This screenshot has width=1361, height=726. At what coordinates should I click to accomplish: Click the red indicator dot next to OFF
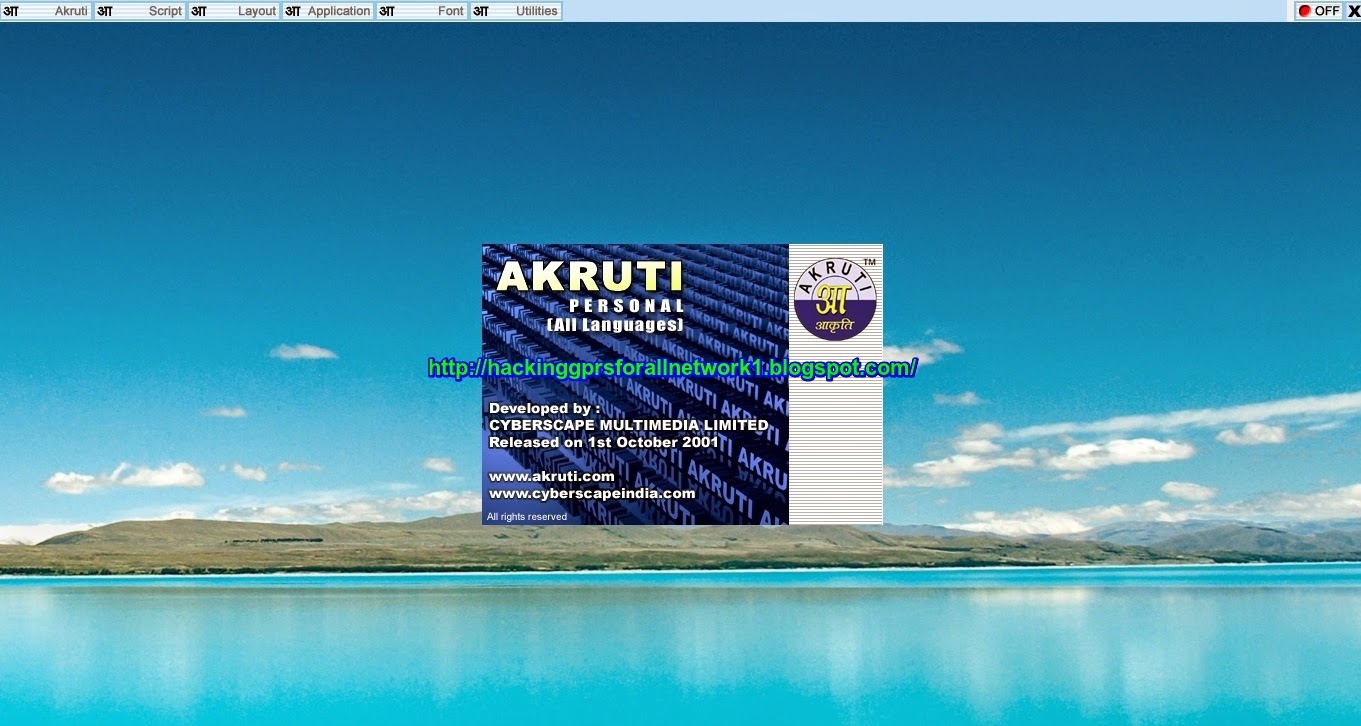(x=1304, y=11)
